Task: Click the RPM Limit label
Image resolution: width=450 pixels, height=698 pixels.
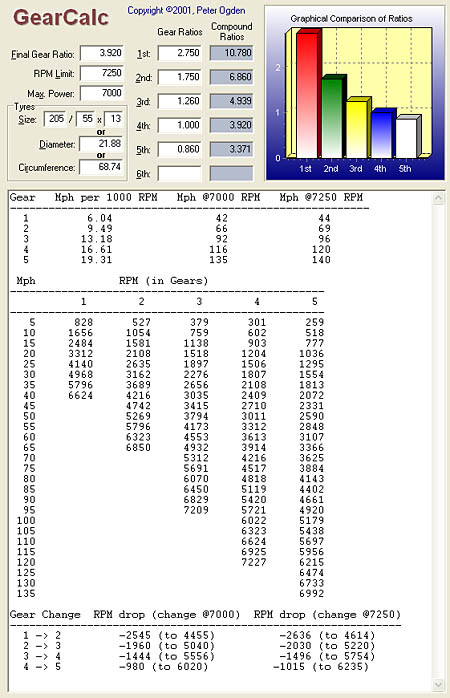Action: click(54, 74)
